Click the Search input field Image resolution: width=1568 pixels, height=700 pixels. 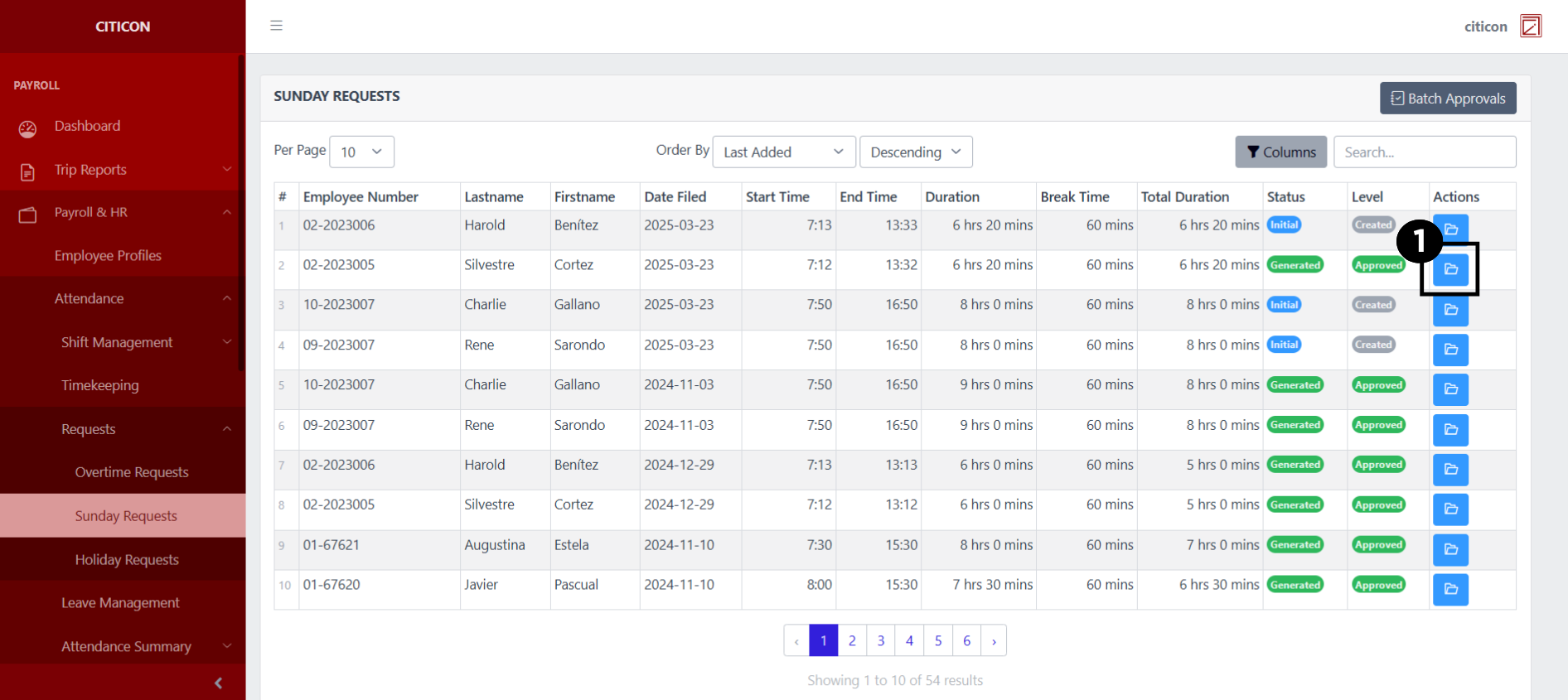1424,152
